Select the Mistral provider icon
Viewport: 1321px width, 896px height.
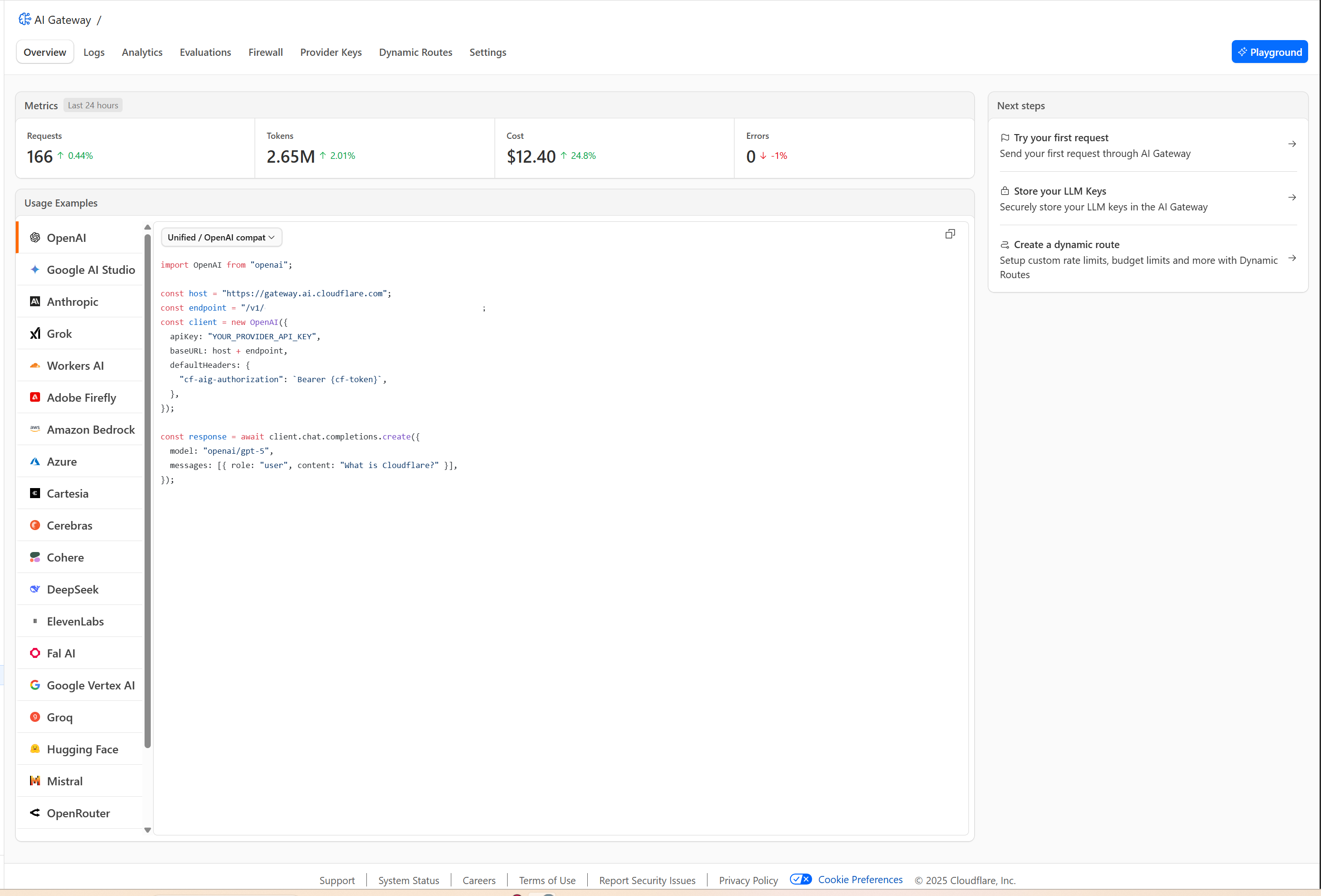point(35,781)
